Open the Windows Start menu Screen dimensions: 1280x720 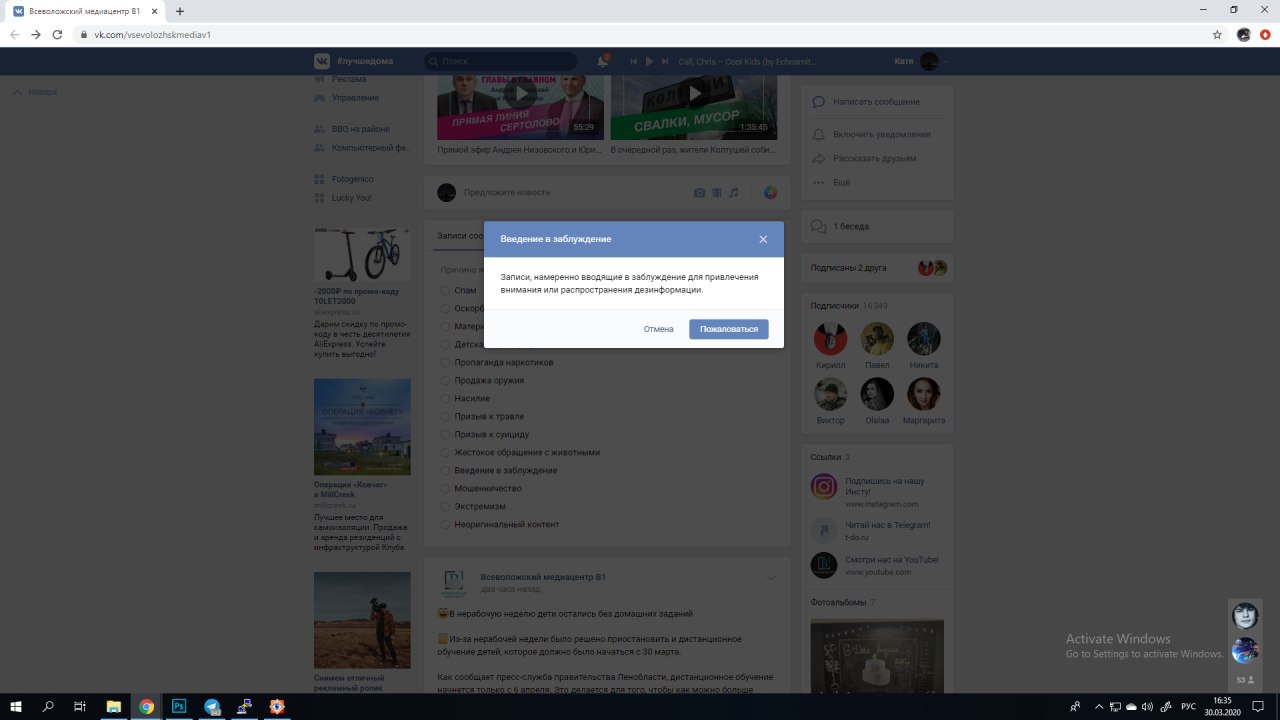(x=18, y=706)
